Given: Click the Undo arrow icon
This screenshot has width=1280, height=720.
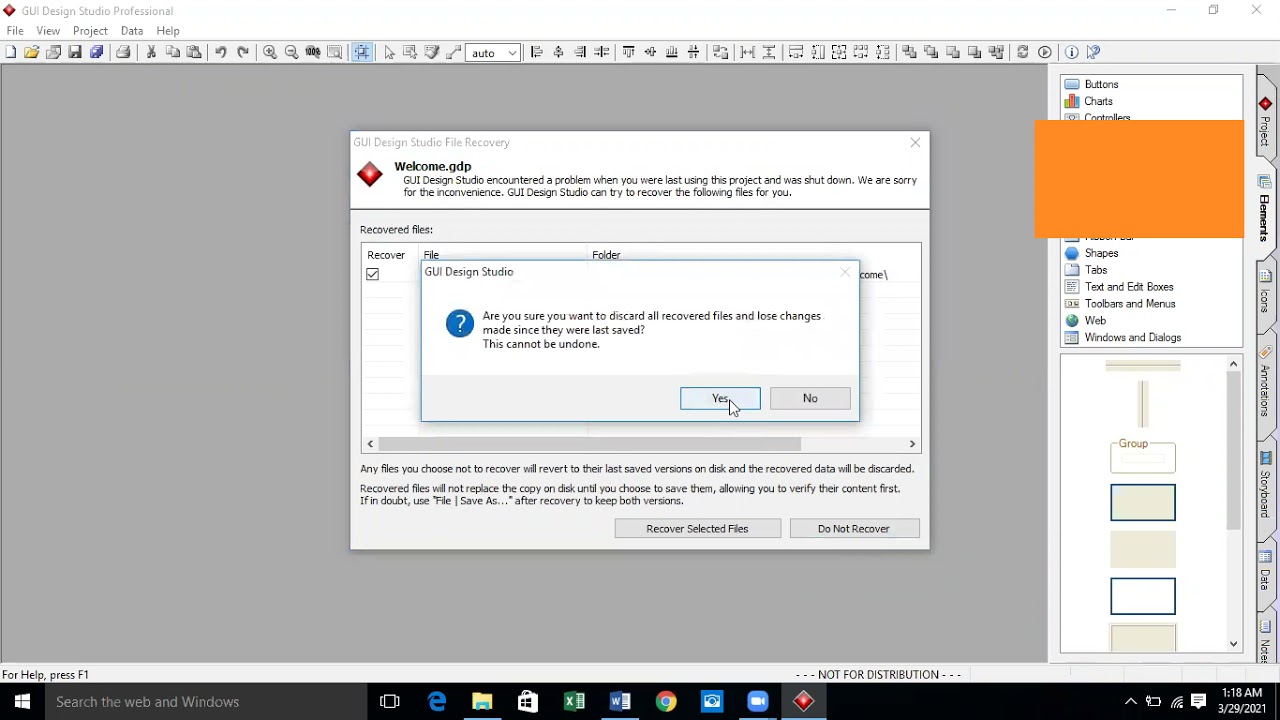Looking at the screenshot, I should (x=221, y=52).
